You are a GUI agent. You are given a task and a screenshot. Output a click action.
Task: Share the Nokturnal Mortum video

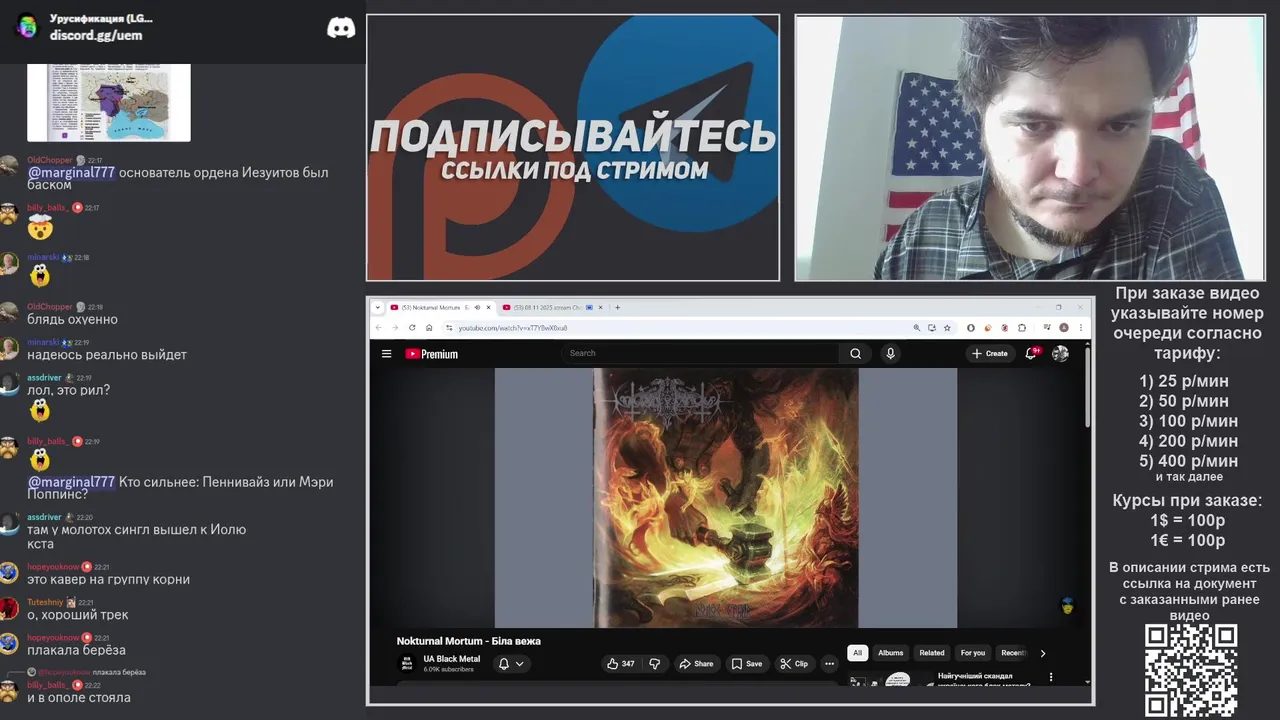[696, 663]
